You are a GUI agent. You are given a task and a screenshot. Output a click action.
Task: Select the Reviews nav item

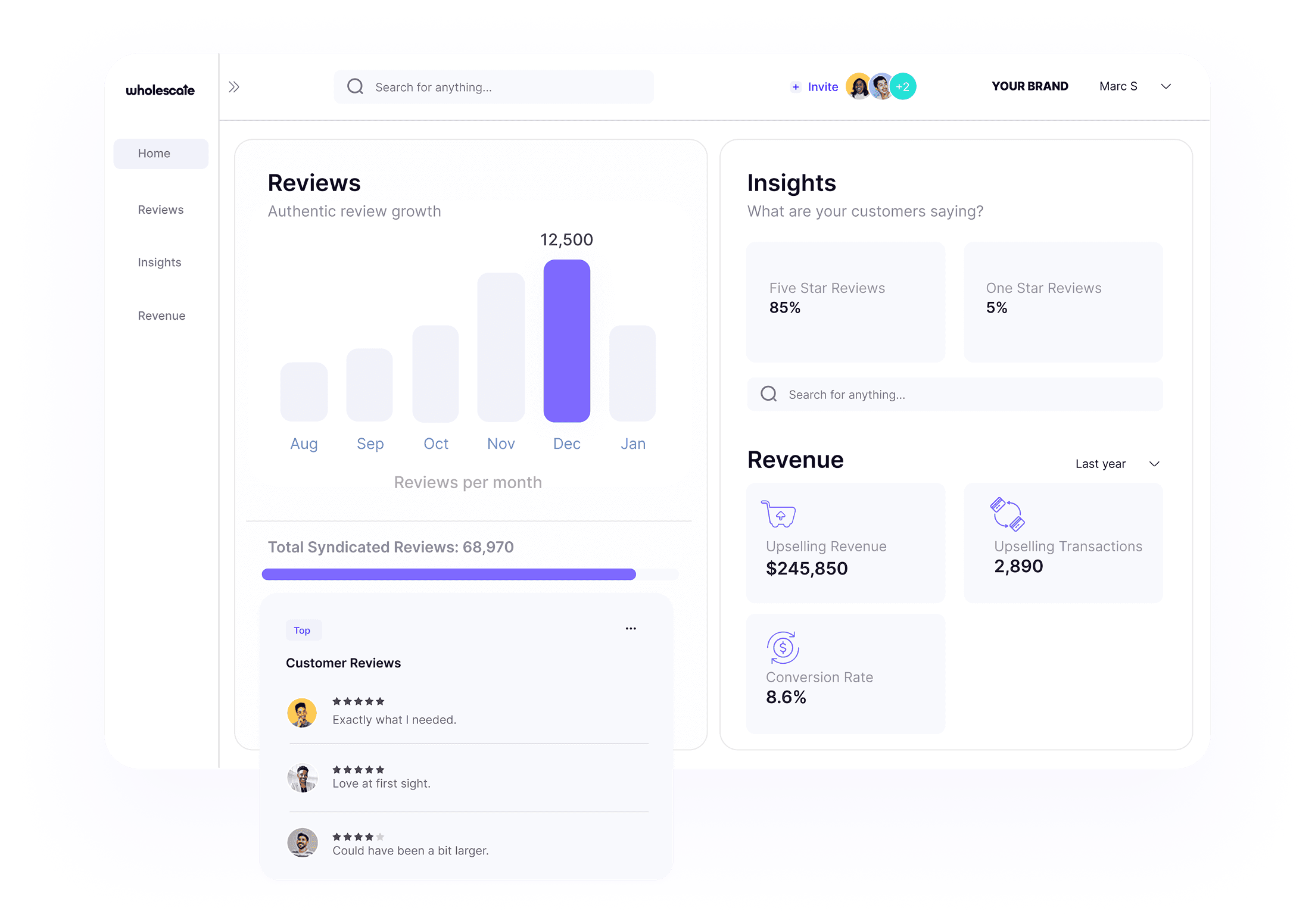tap(160, 209)
